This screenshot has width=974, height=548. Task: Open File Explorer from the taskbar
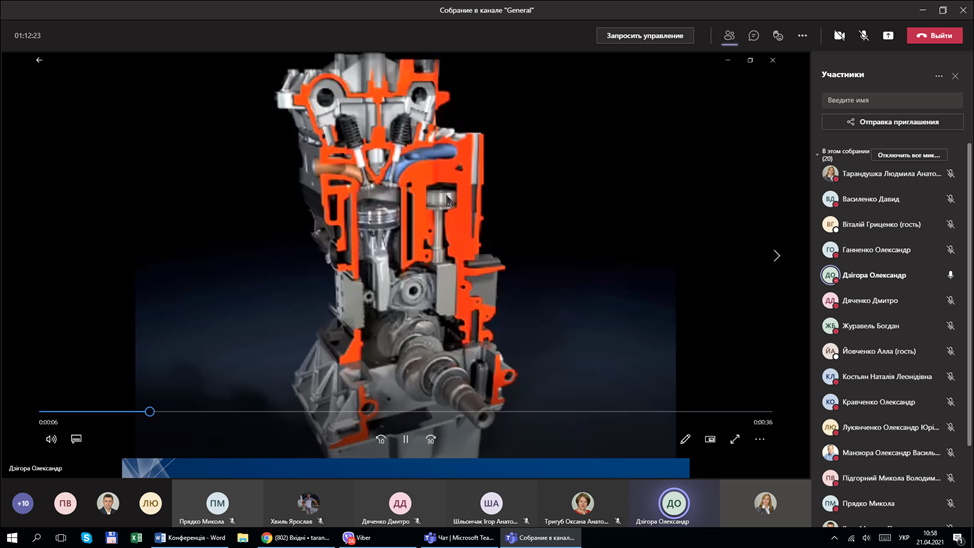click(x=243, y=537)
